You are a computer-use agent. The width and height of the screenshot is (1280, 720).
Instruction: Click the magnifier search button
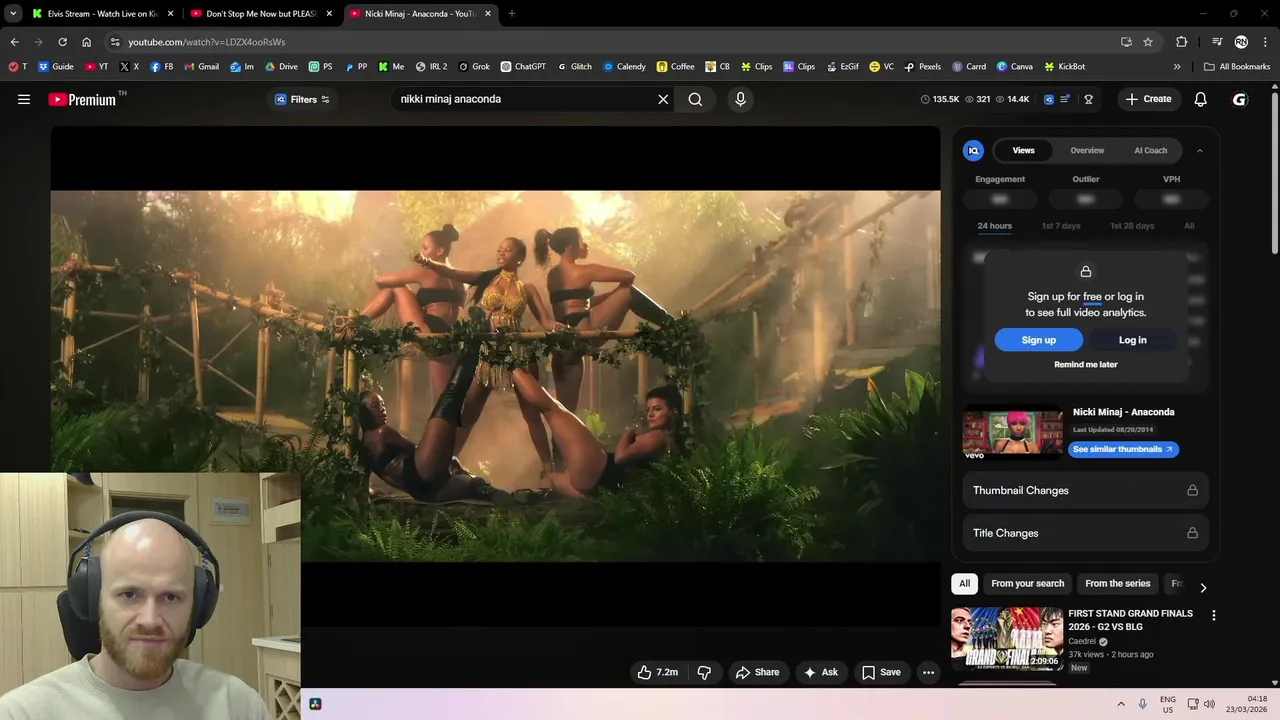[695, 99]
